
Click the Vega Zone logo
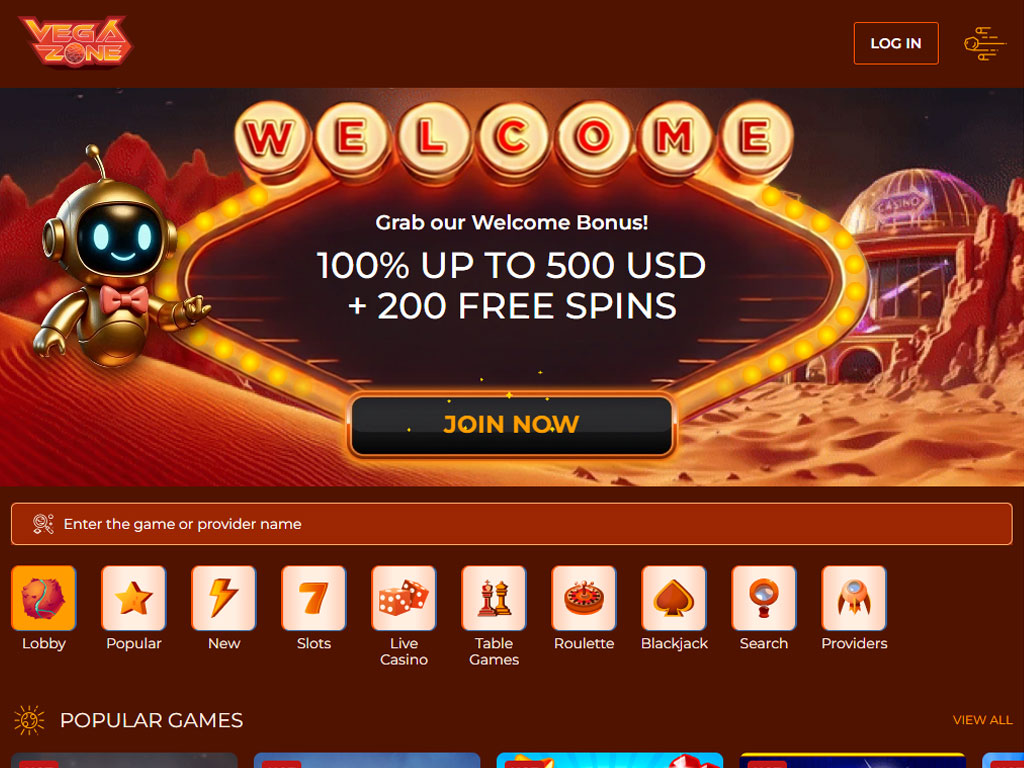(x=76, y=42)
